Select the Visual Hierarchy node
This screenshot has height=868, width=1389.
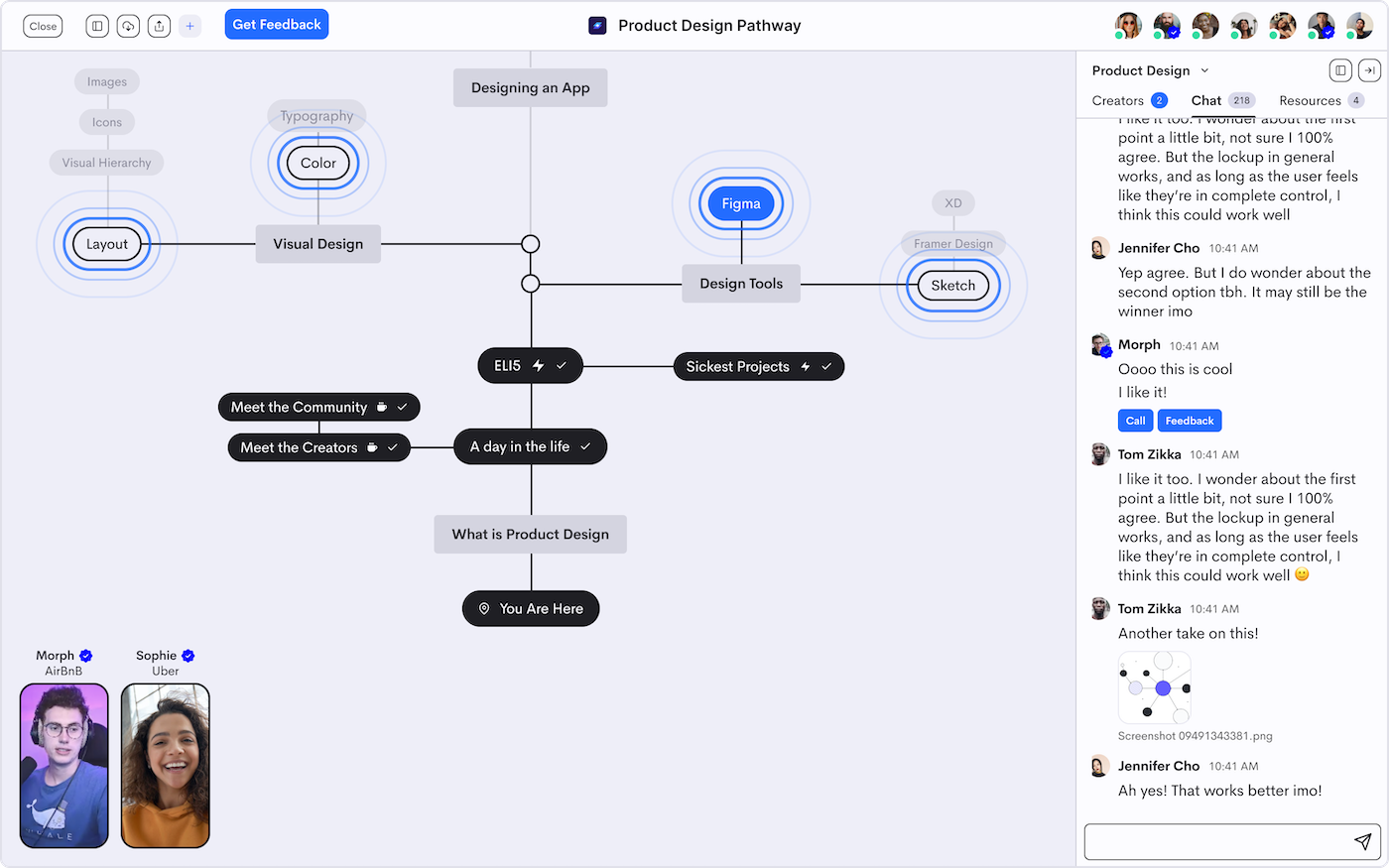[x=107, y=163]
